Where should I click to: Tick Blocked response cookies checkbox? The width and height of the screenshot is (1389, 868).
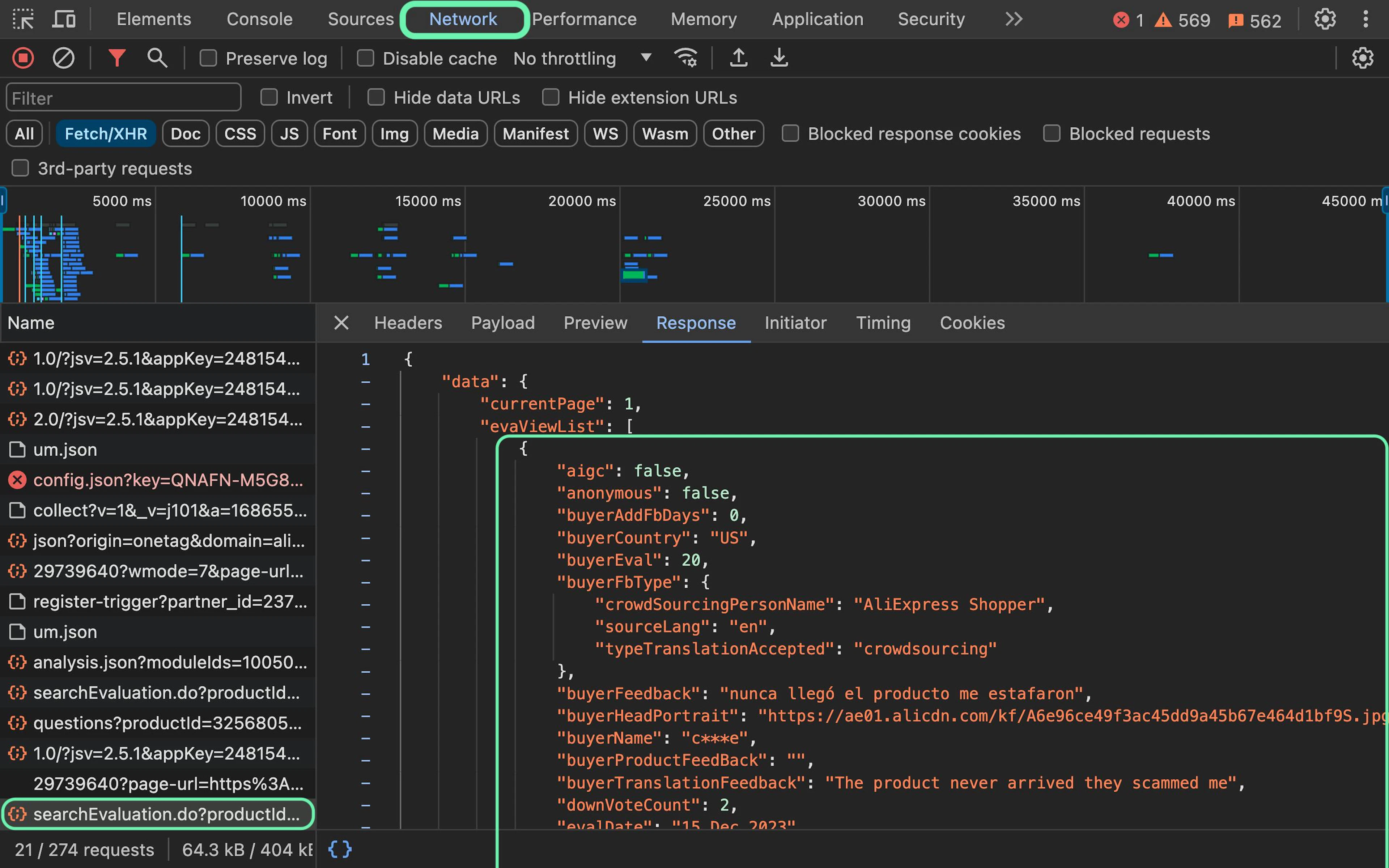[790, 133]
